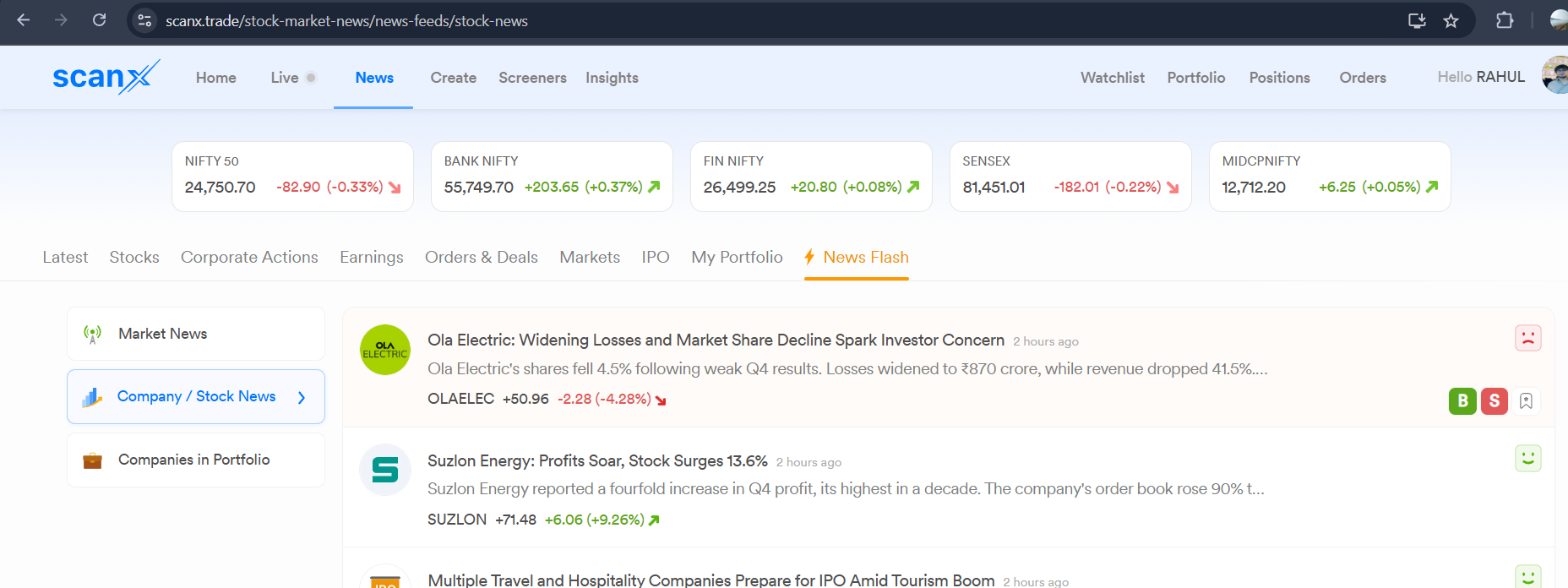1568x588 pixels.
Task: Open the Rahul user profile avatar
Action: (1555, 75)
